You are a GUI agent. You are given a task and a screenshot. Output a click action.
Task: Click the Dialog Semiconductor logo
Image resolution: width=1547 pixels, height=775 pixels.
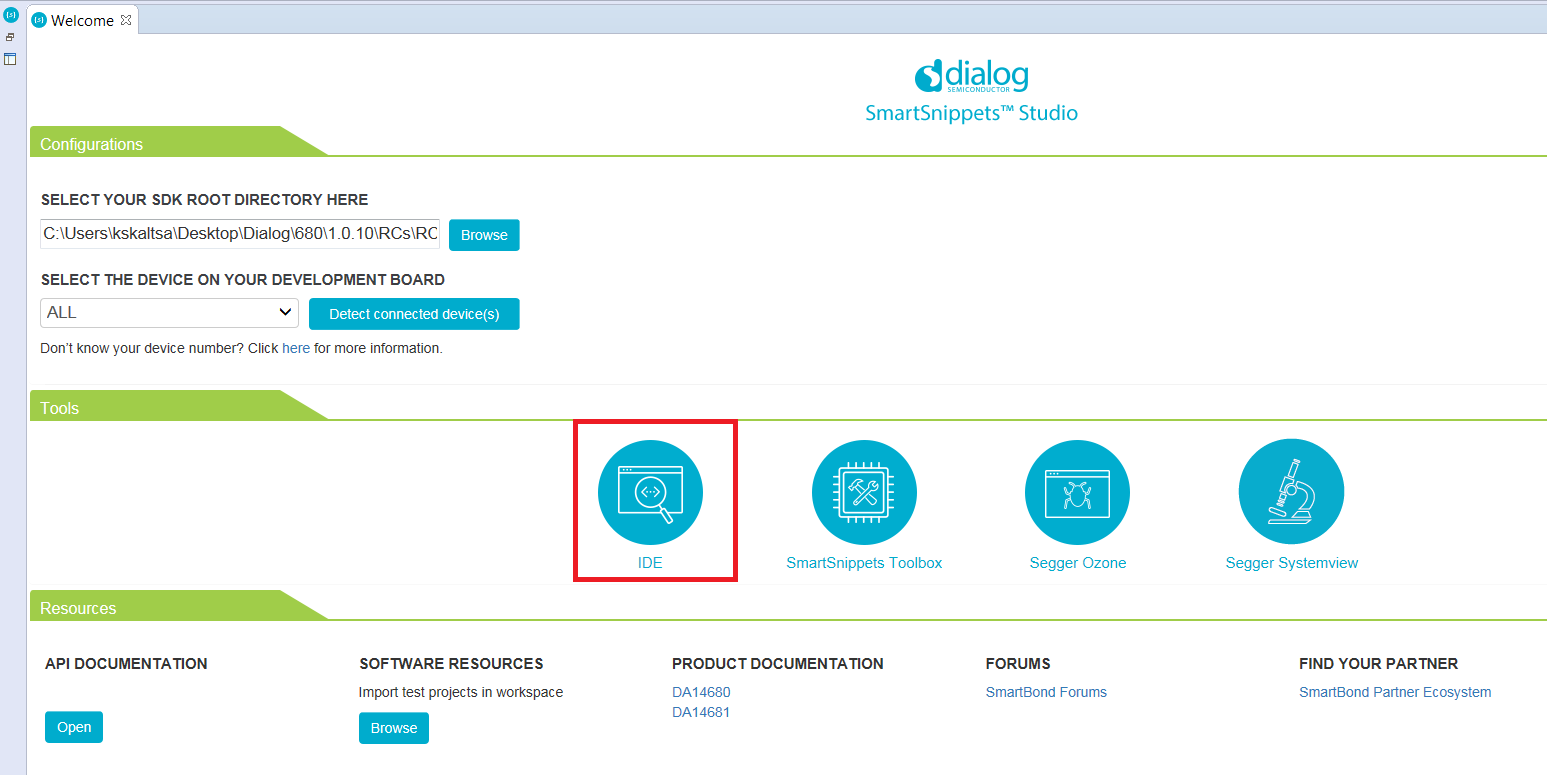[971, 75]
